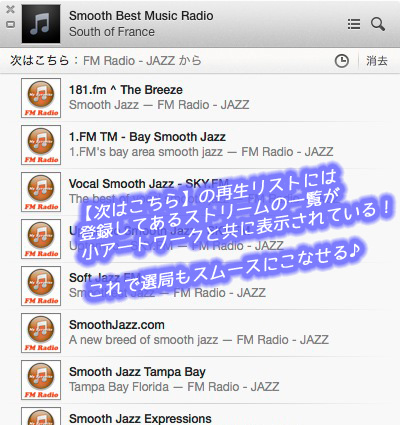Select the 181.fm ^ The Breeze stream
This screenshot has width=400, height=425.
(x=200, y=98)
